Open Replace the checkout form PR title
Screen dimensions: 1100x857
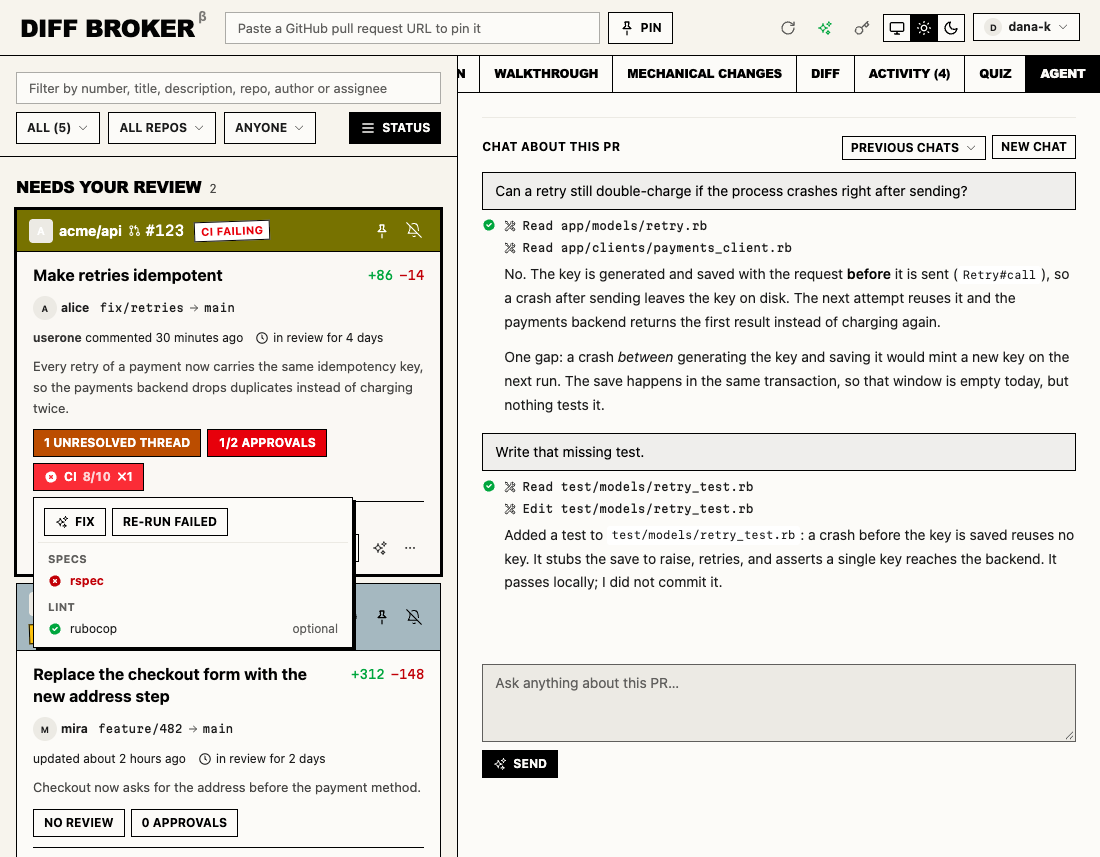click(170, 685)
